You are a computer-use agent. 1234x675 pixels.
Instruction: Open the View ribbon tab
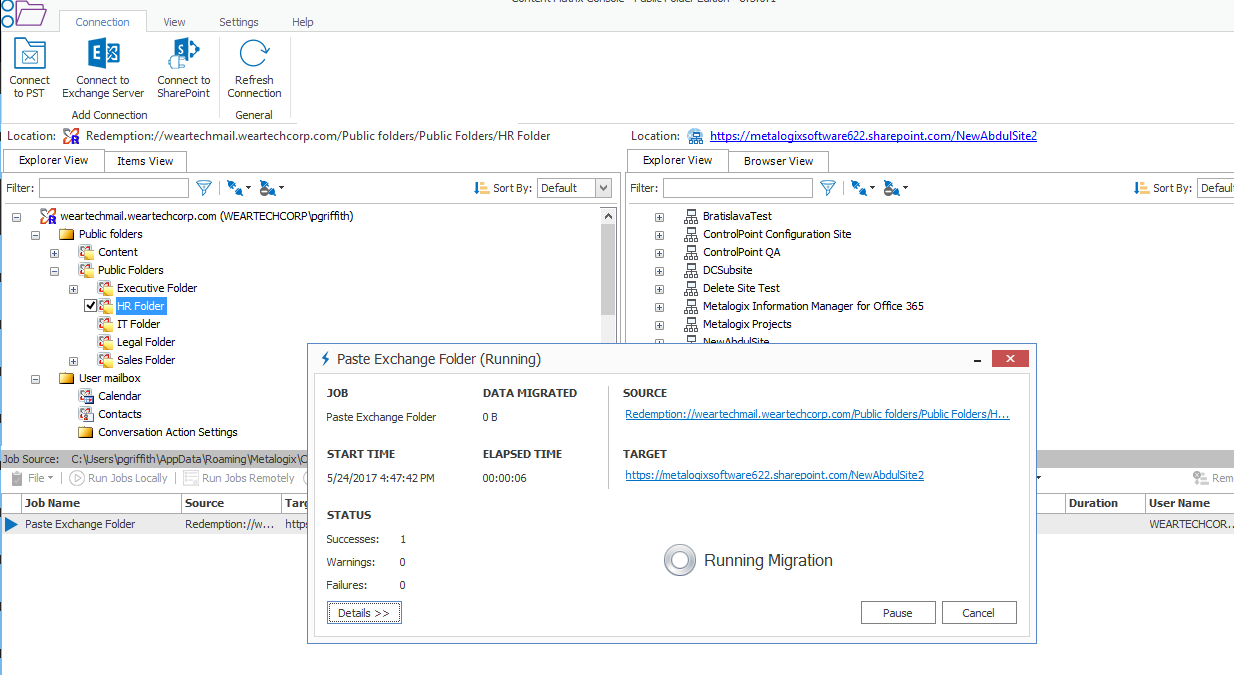174,22
